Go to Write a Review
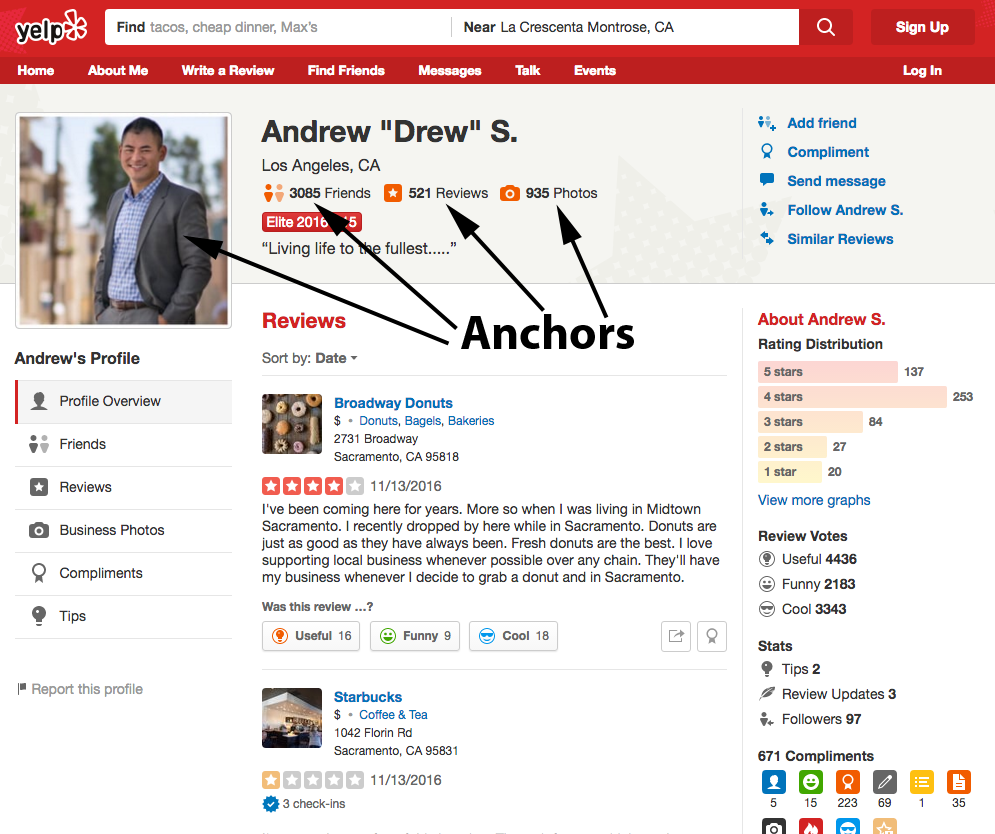This screenshot has width=995, height=834. click(228, 70)
